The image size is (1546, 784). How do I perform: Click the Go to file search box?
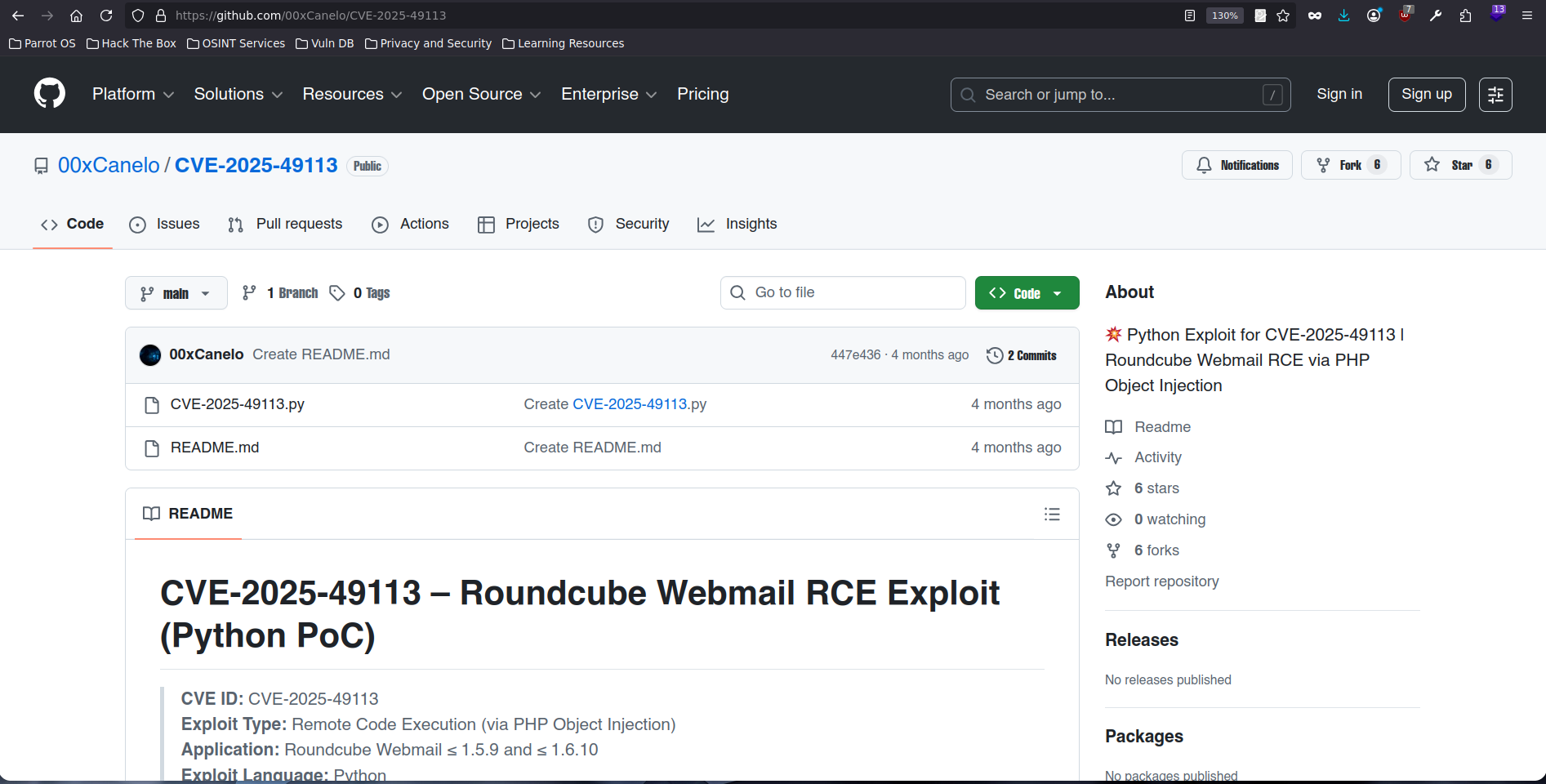pyautogui.click(x=843, y=293)
